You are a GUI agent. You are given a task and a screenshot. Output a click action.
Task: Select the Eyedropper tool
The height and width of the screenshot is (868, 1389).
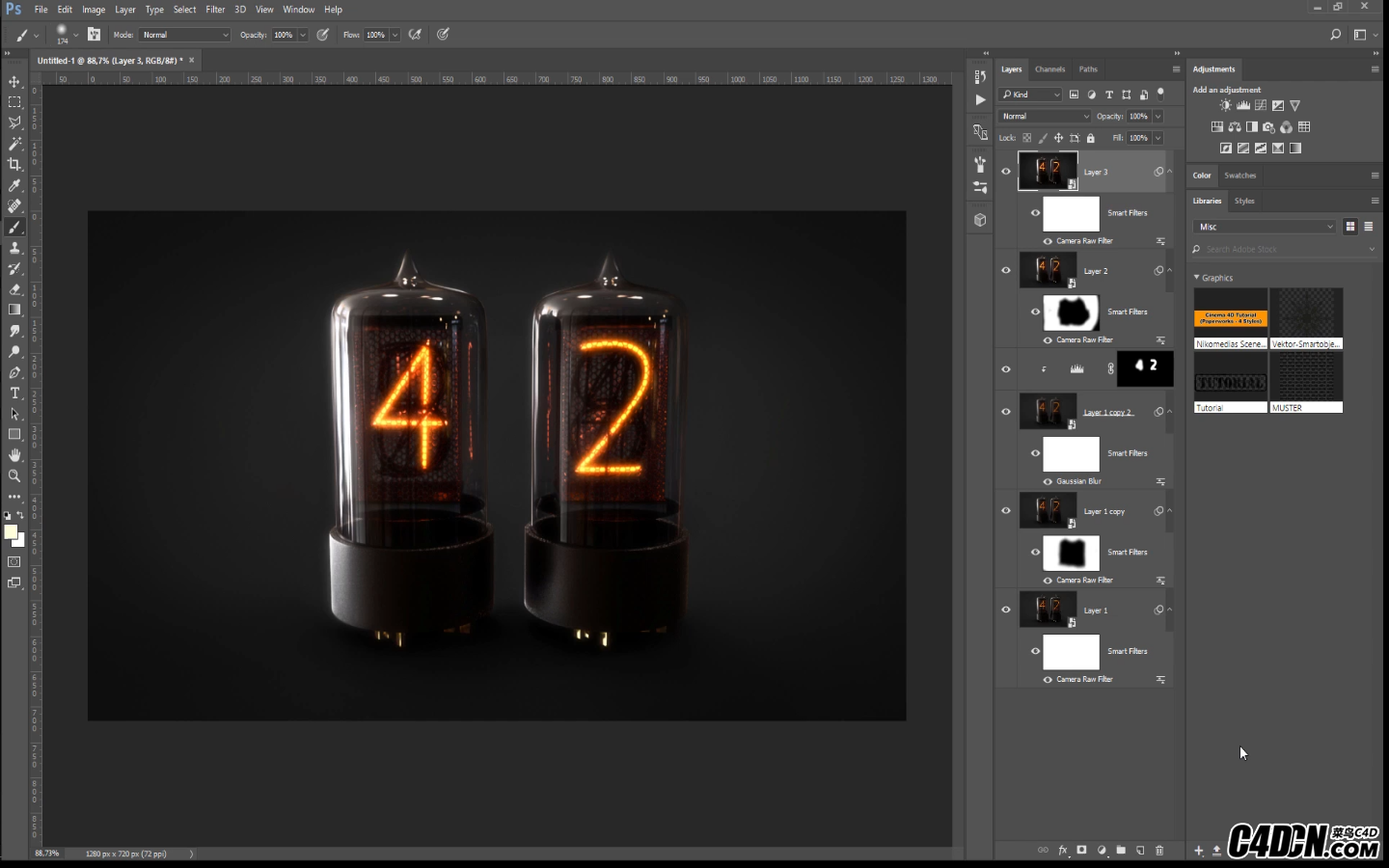pos(14,185)
